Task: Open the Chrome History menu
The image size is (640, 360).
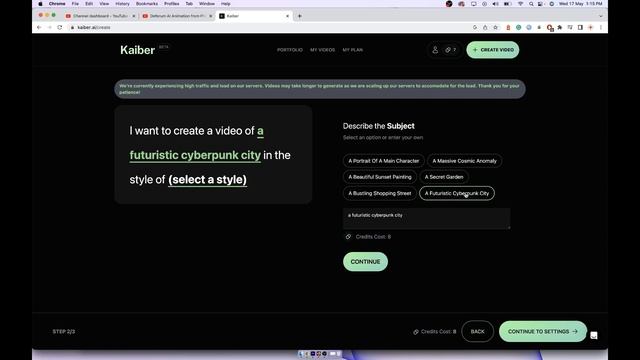Action: click(x=122, y=4)
